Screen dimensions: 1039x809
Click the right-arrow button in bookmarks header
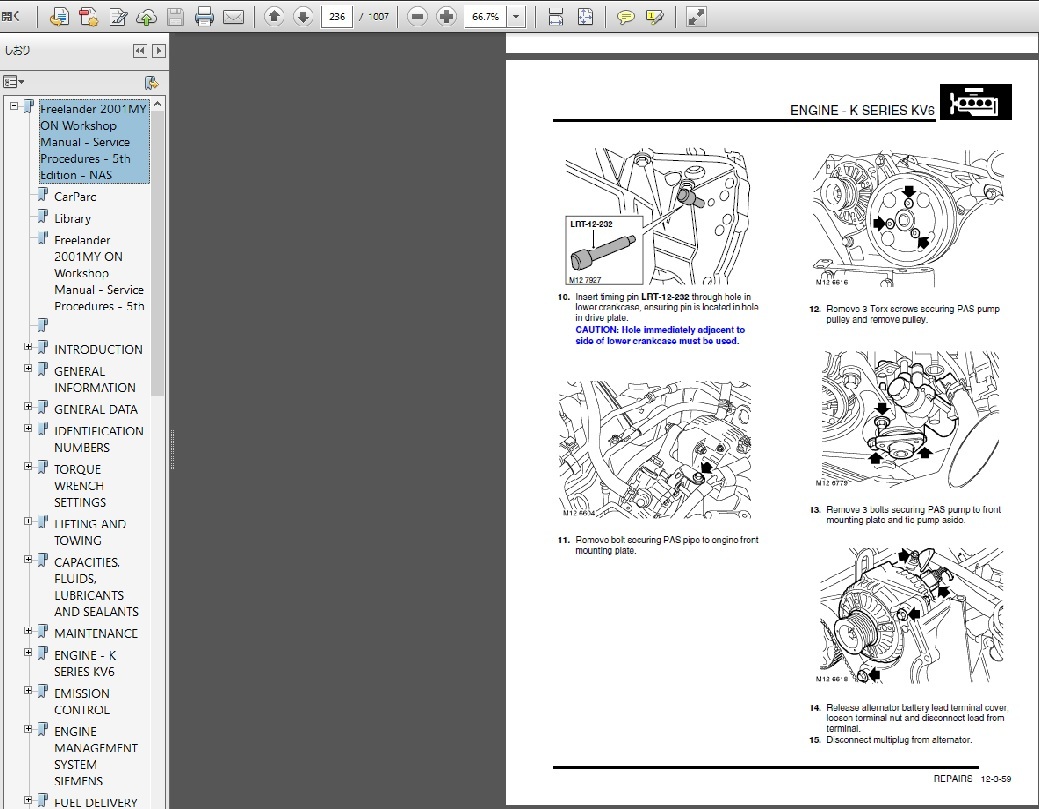[x=159, y=51]
